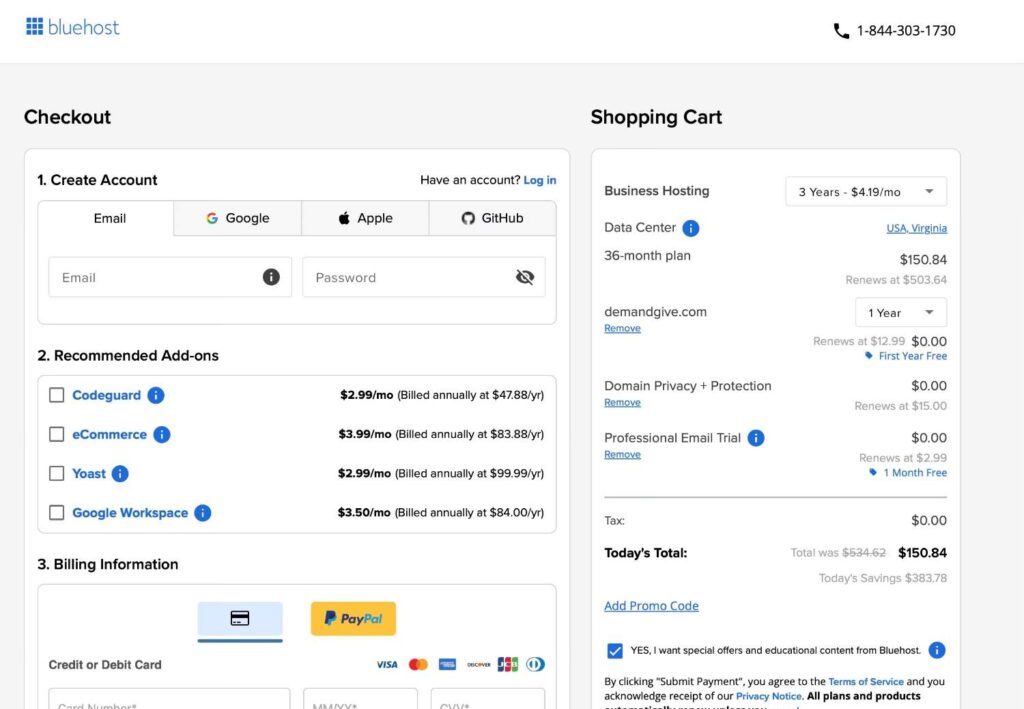Viewport: 1024px width, 709px height.
Task: Open Yoast info icon
Action: coord(120,473)
